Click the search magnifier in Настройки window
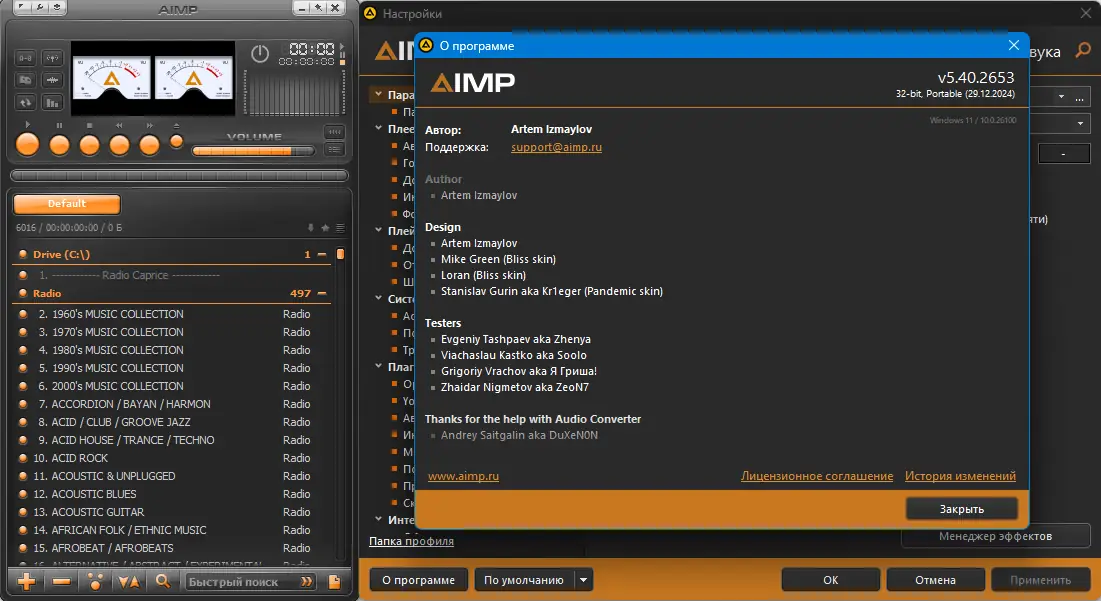 [x=1083, y=51]
